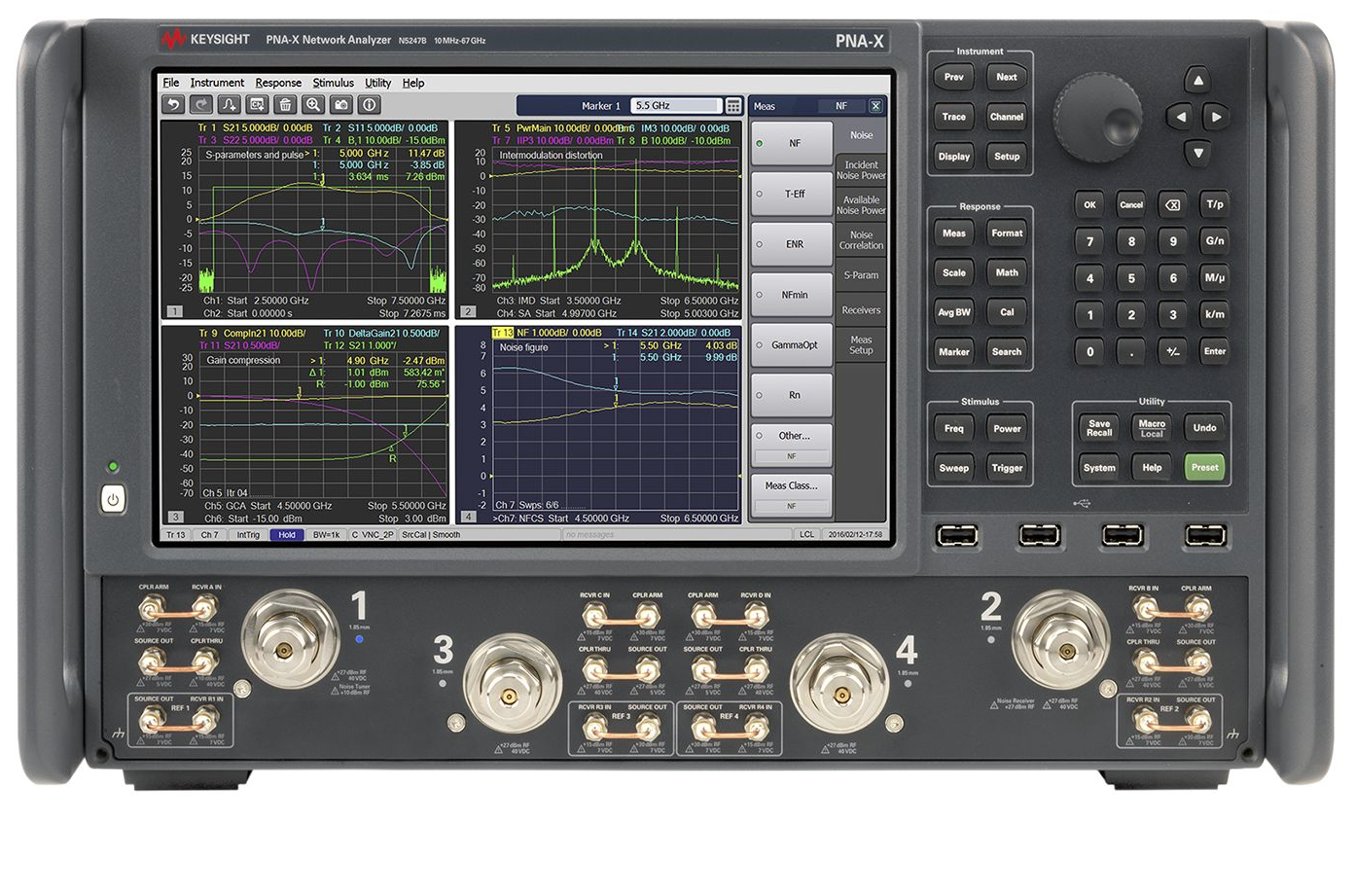The height and width of the screenshot is (896, 1355).
Task: Select the NFmin measurement radio softkey
Action: pos(791,295)
